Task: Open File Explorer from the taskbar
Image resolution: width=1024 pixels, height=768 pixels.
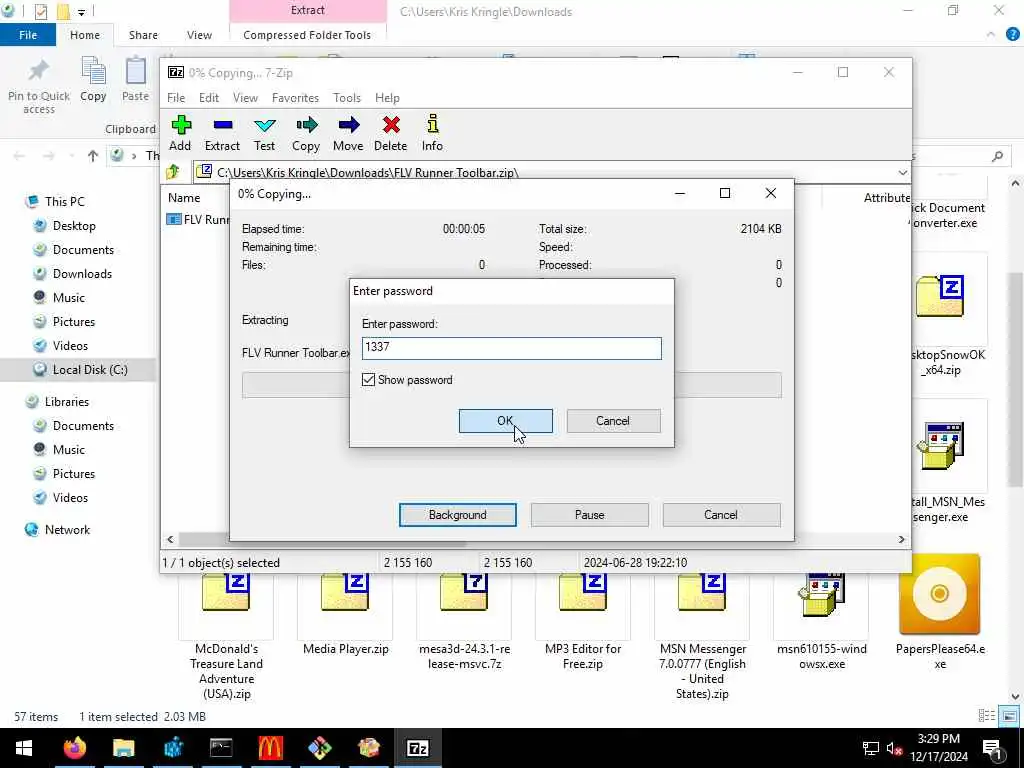Action: coord(123,748)
